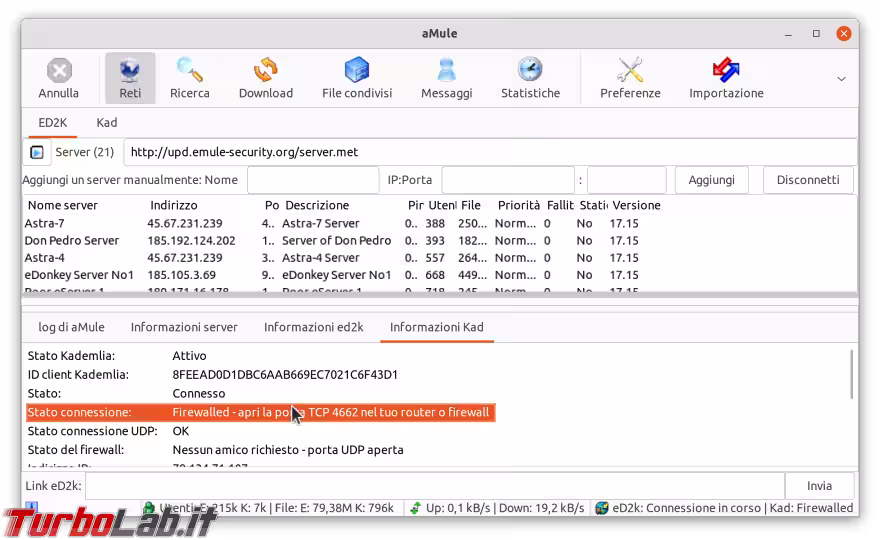
Task: Maximize the aMule window
Action: [x=816, y=34]
